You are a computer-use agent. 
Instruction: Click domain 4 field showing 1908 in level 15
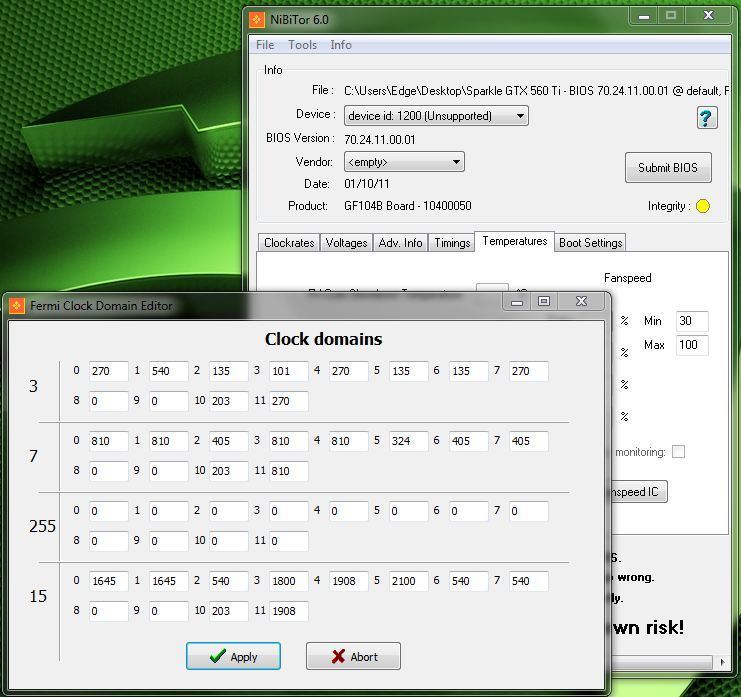[349, 581]
